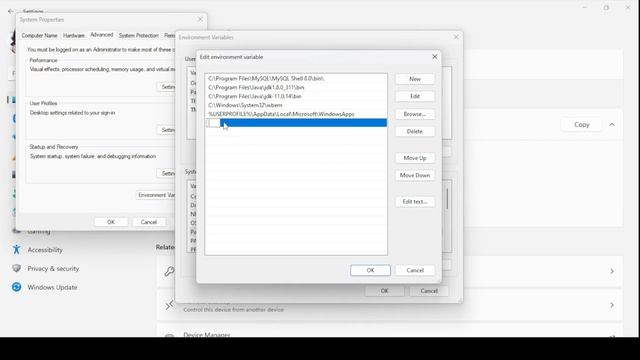
Task: Open Advanced tab in System Properties
Action: click(x=102, y=35)
